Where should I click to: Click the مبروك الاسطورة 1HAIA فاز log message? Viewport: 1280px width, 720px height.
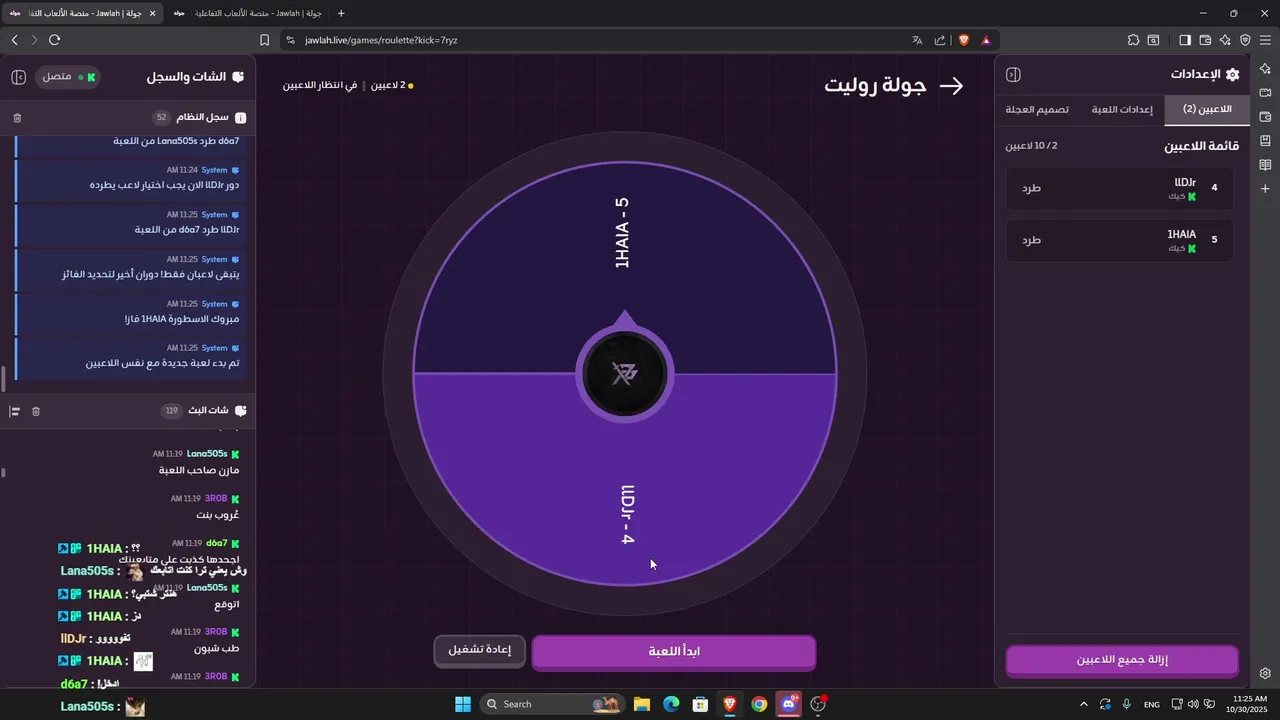(x=182, y=319)
